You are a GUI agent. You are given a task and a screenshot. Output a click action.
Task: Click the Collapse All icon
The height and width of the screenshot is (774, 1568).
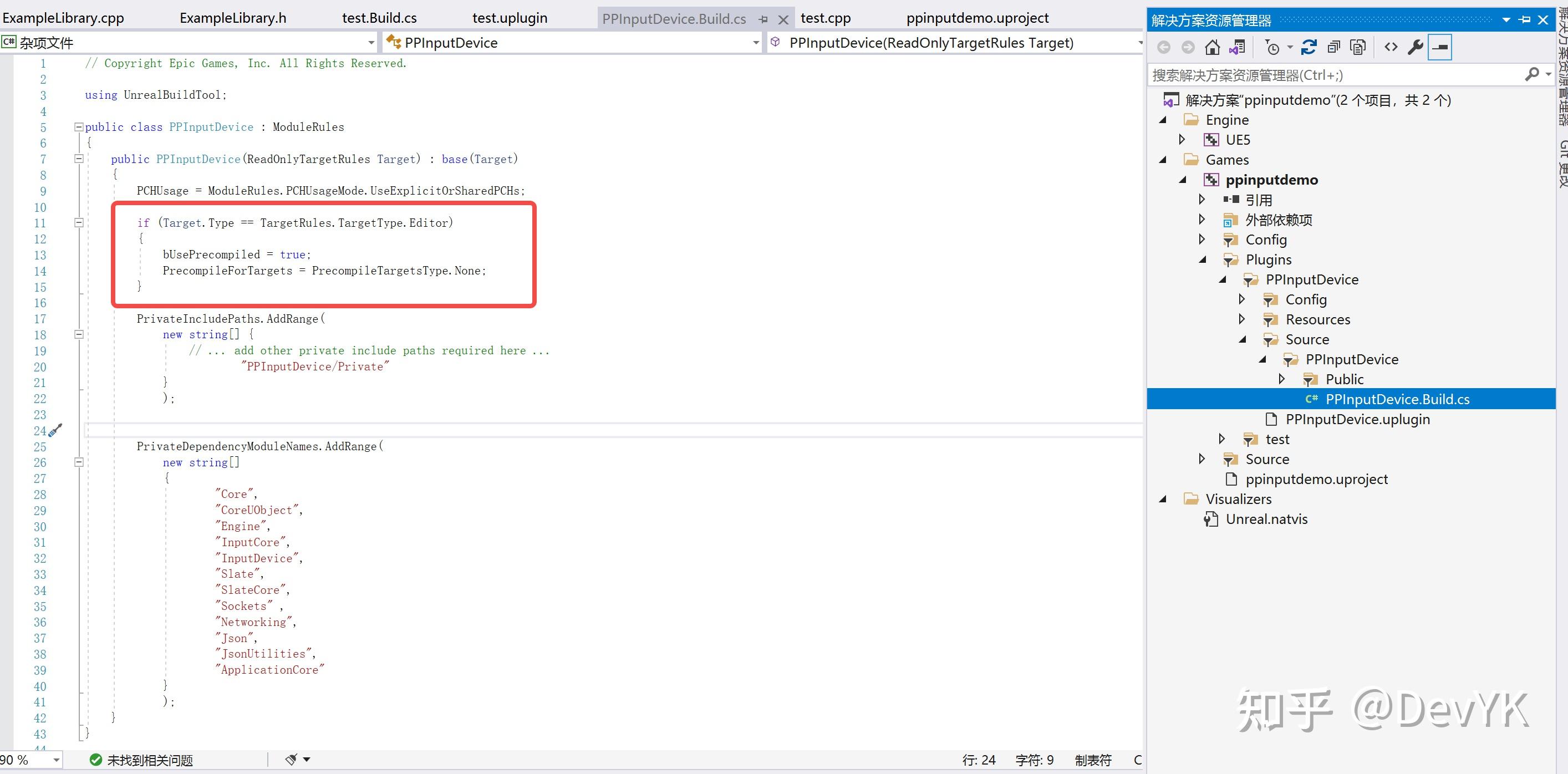point(1333,47)
